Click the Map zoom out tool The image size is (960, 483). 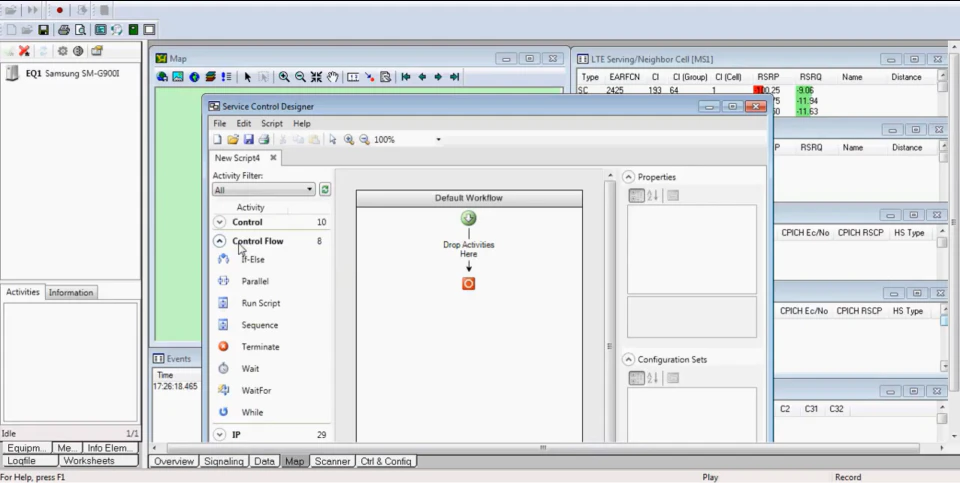tap(300, 77)
